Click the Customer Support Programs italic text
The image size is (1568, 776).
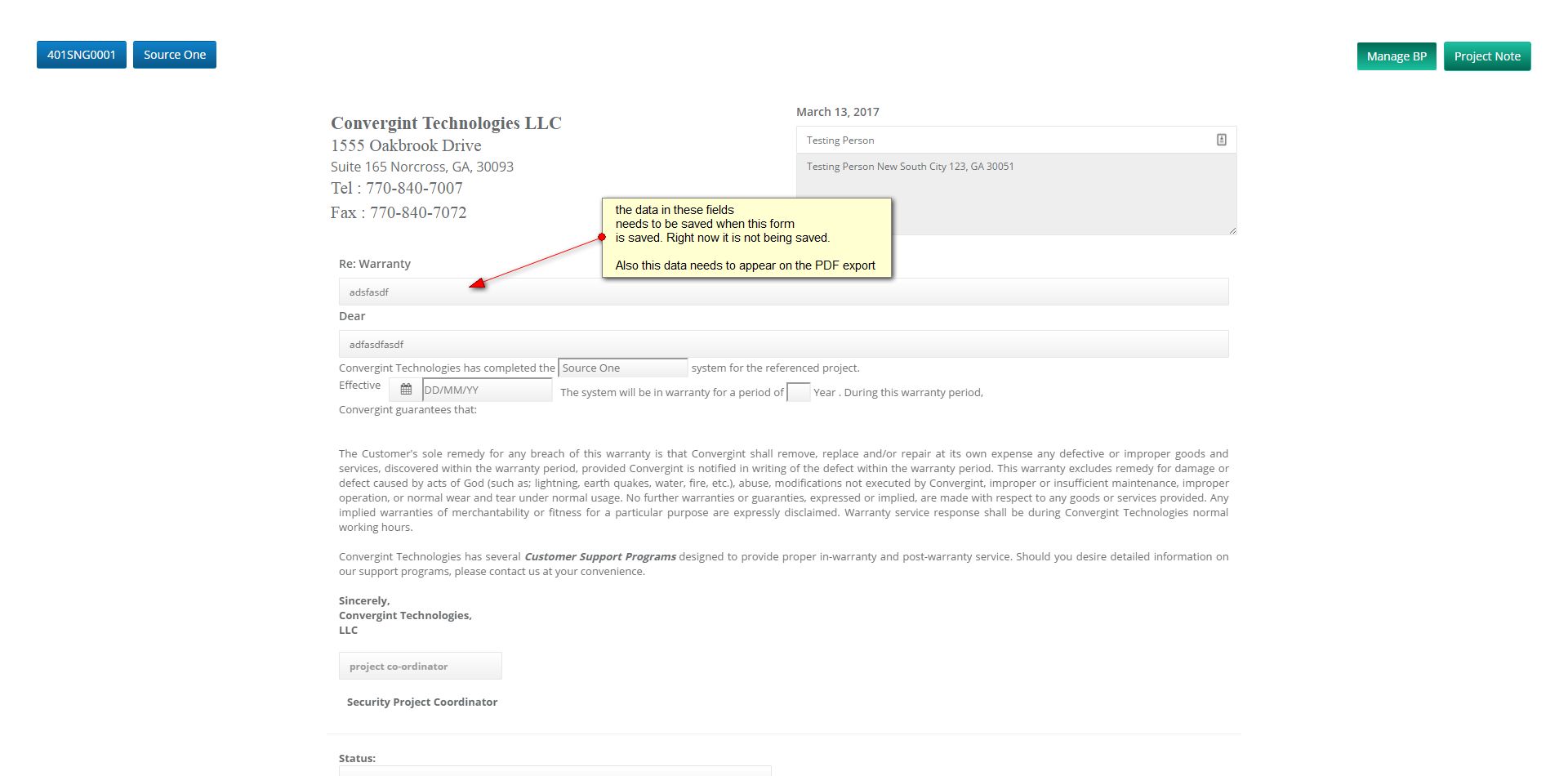[600, 556]
